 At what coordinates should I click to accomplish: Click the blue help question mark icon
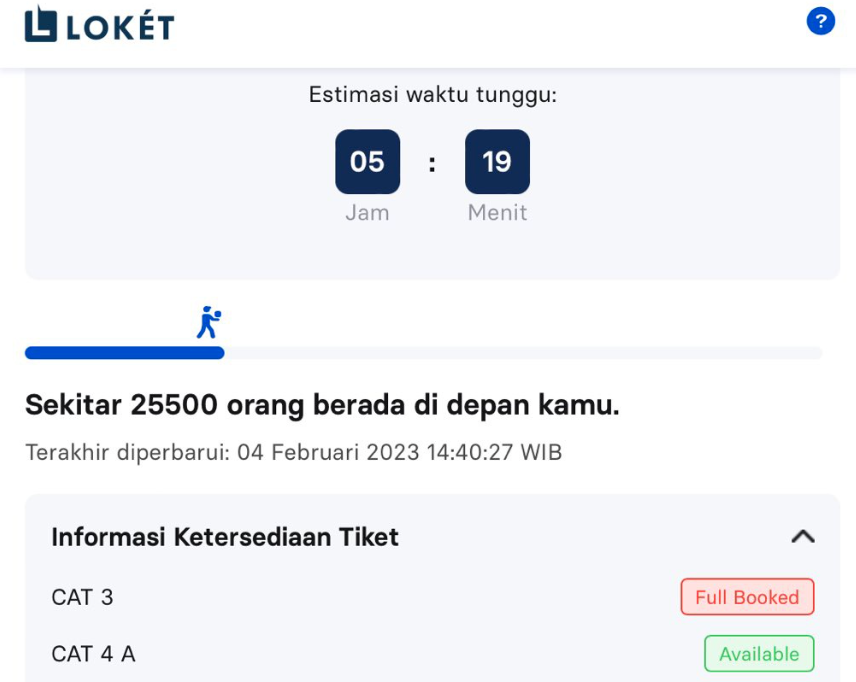(x=820, y=21)
